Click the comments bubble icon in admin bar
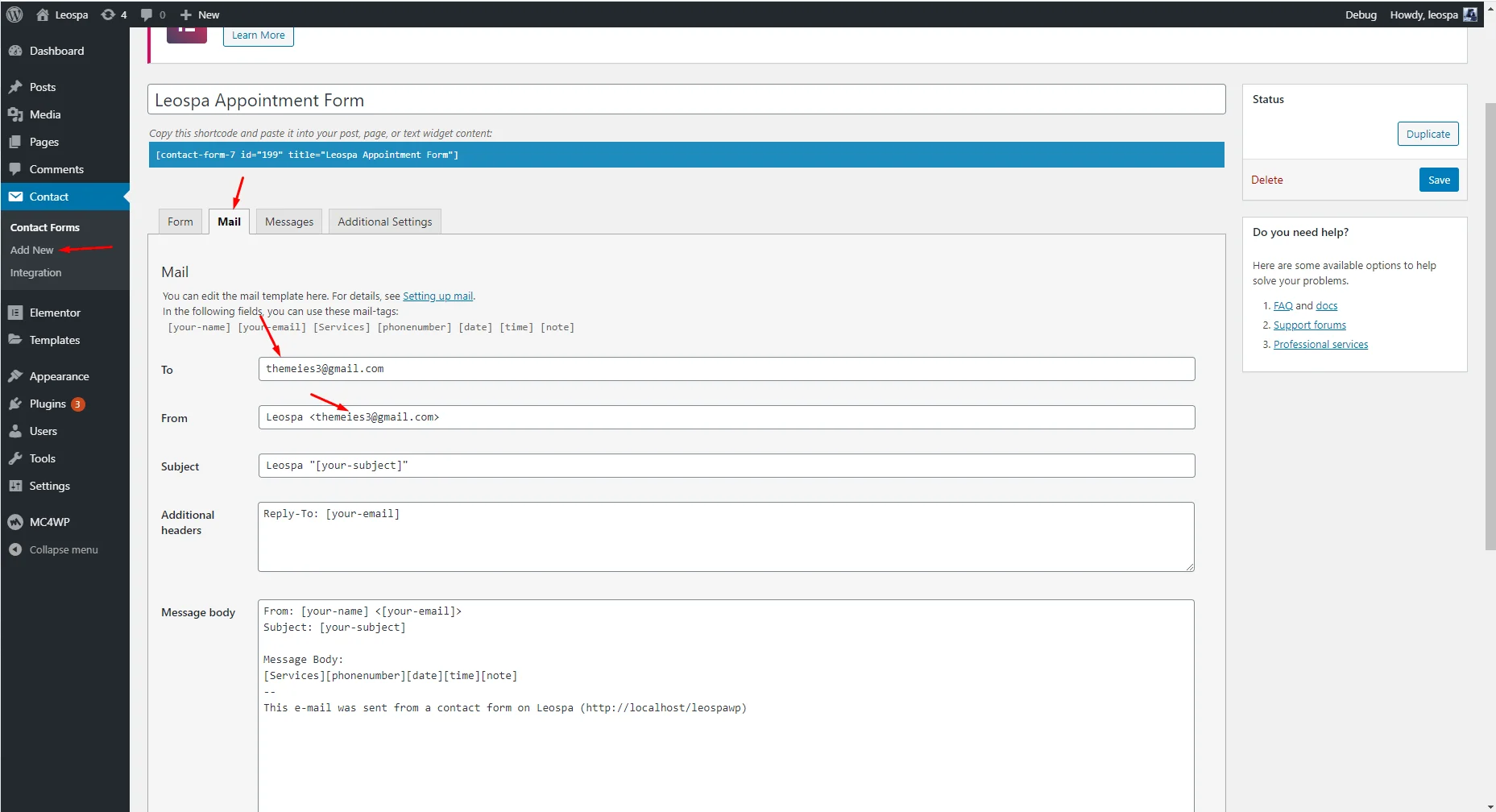This screenshot has width=1496, height=812. tap(147, 14)
